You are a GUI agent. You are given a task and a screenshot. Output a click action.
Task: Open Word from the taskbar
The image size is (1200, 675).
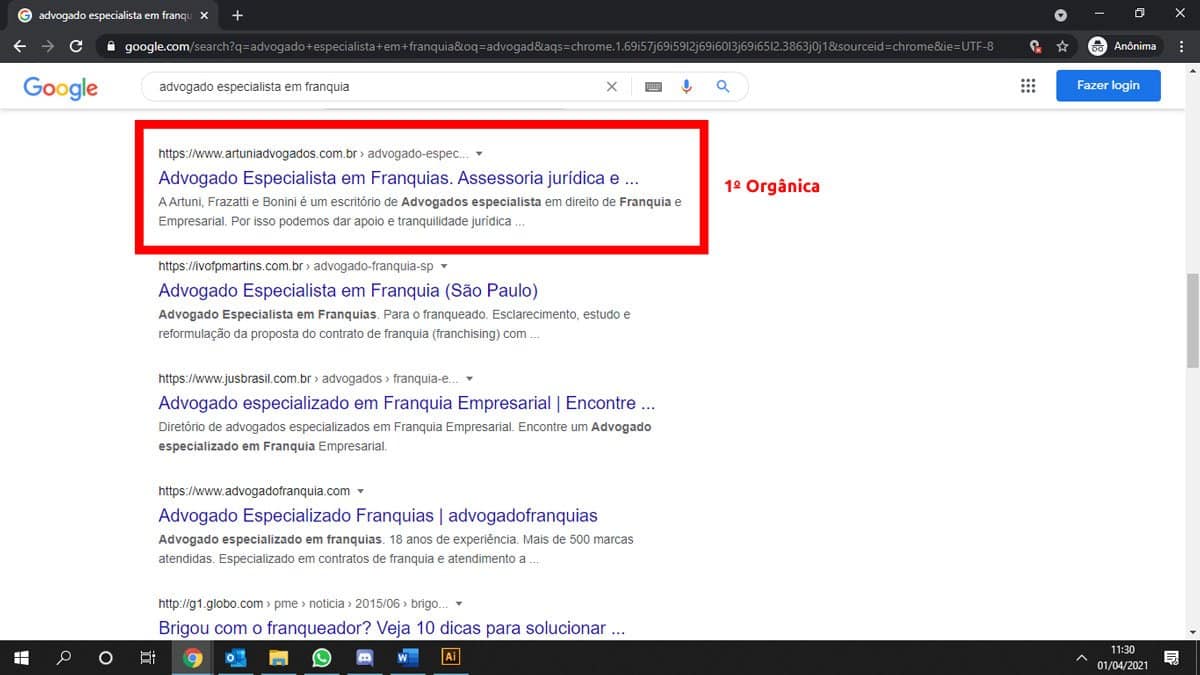point(407,658)
